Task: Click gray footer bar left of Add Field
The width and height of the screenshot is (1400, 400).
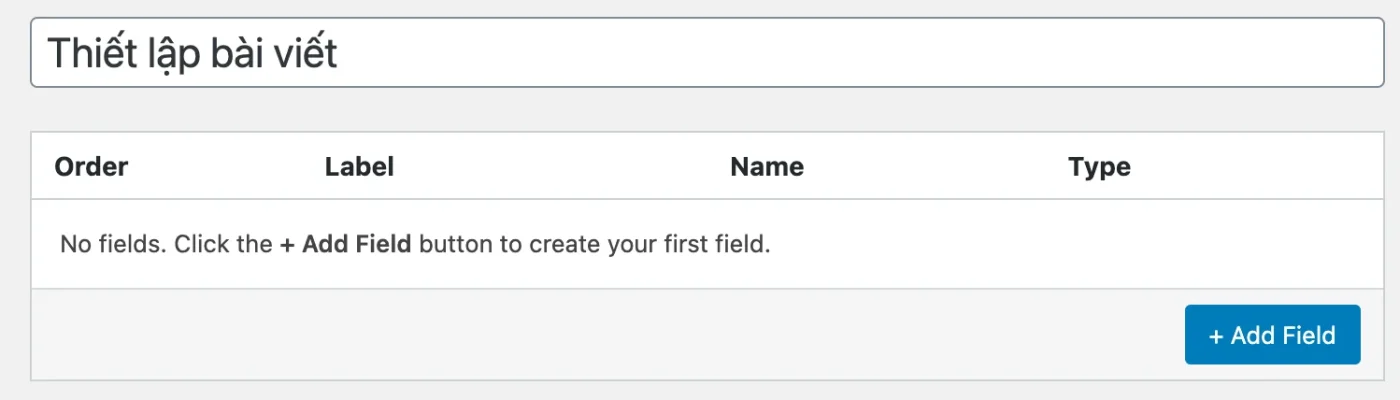Action: (600, 335)
